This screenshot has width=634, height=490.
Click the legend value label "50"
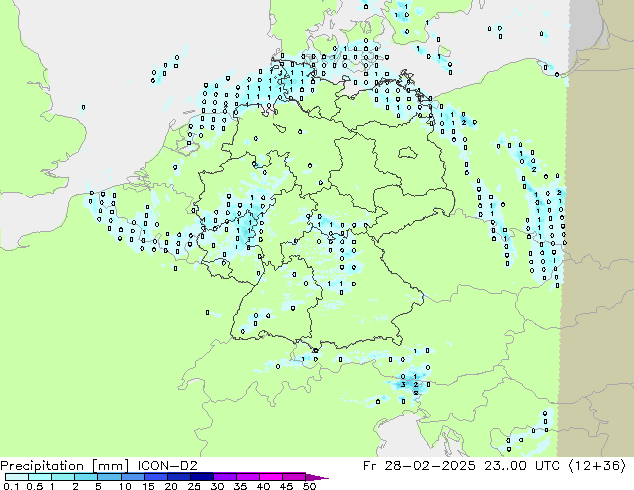(310, 486)
